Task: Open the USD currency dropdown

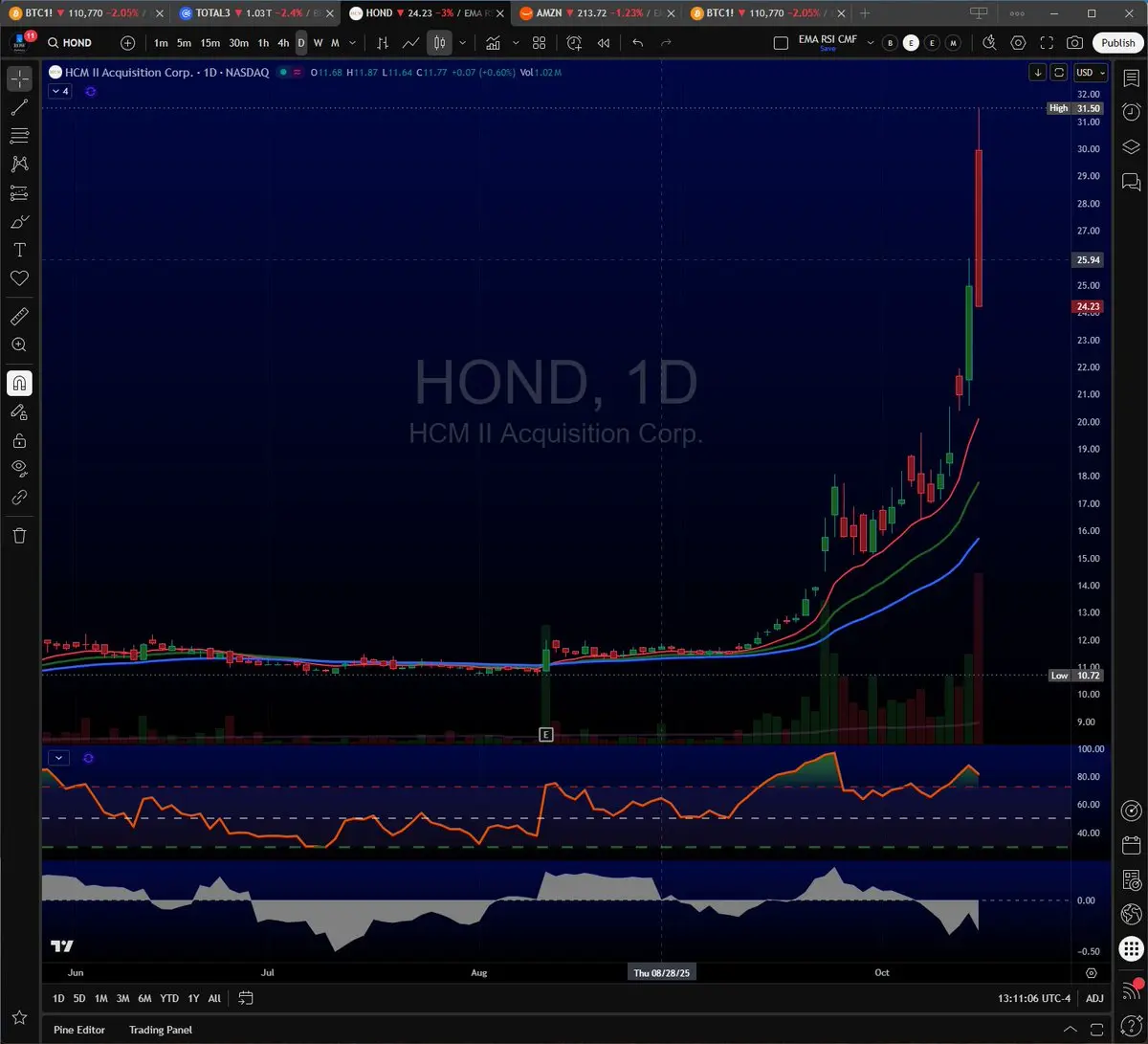Action: pos(1090,73)
